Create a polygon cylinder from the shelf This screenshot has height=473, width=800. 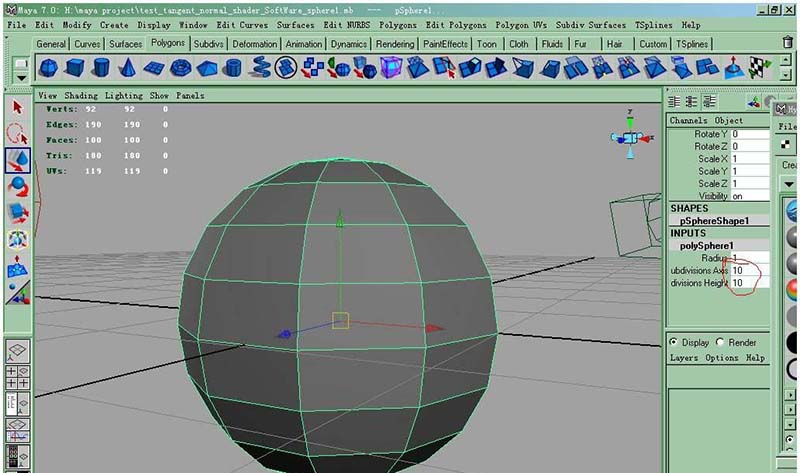coord(101,67)
